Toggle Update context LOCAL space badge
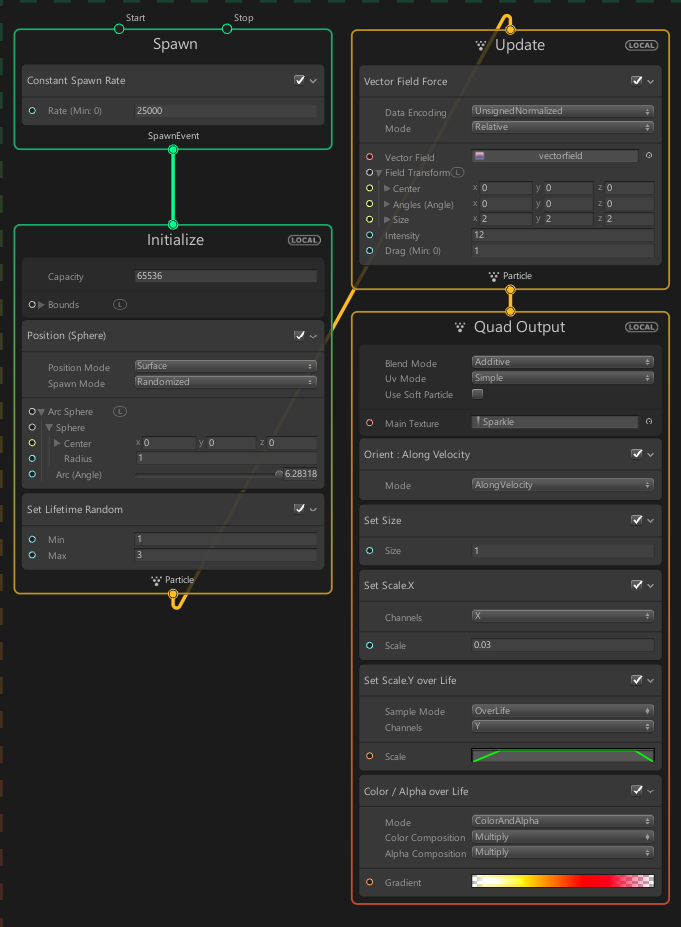Screen dimensions: 681x927 click(641, 46)
